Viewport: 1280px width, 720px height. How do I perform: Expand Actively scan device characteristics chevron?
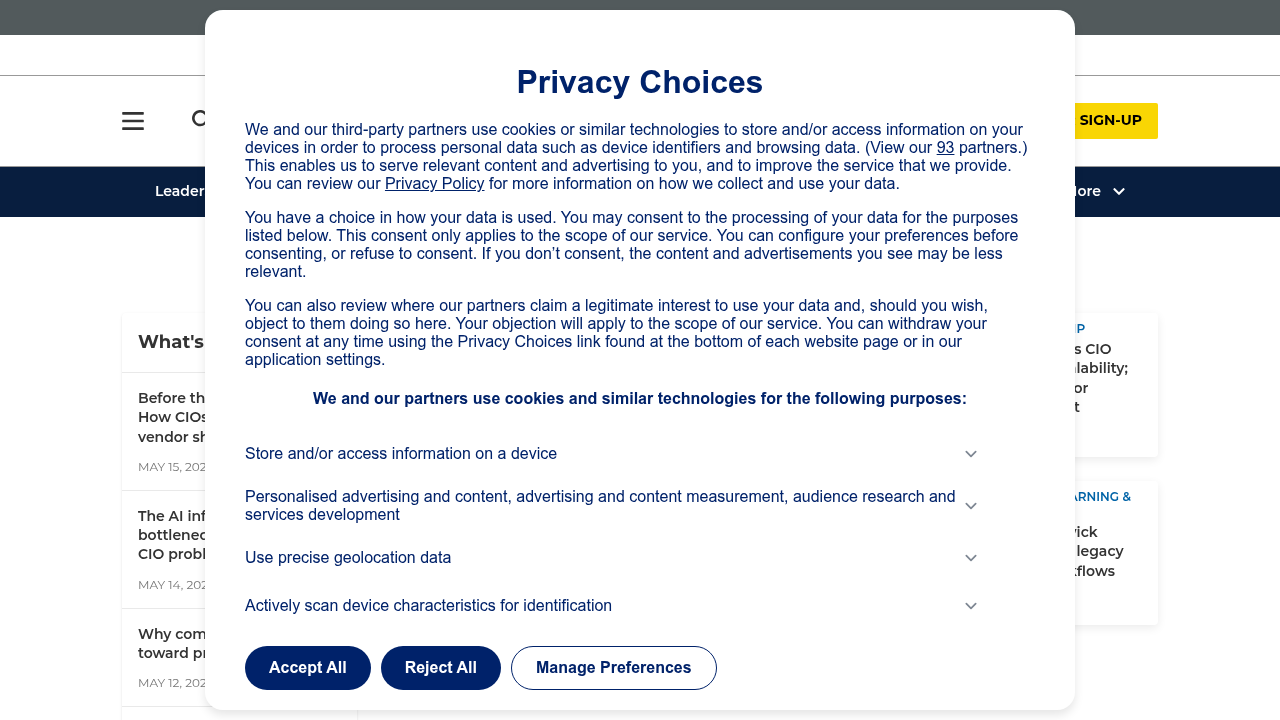pyautogui.click(x=971, y=606)
